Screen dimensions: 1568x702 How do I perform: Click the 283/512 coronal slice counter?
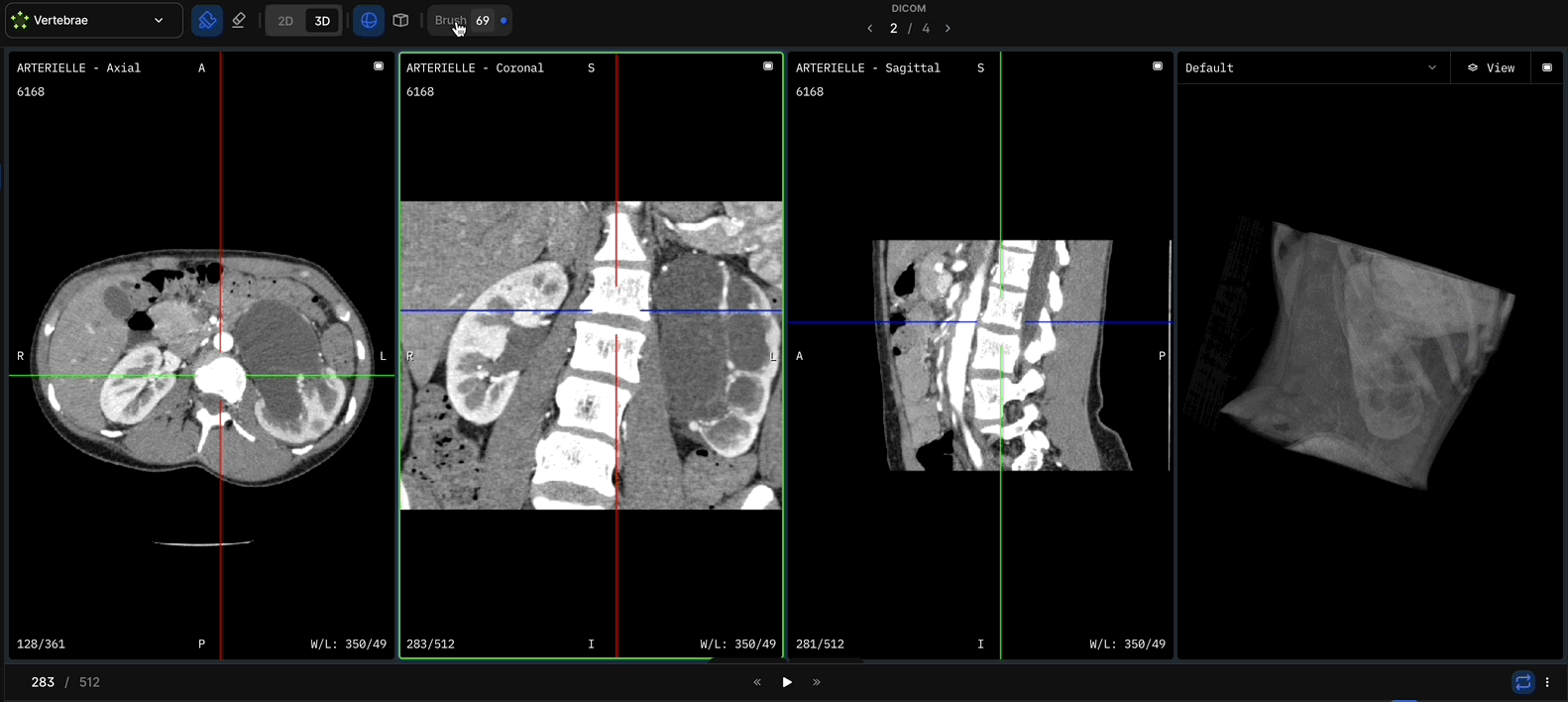tap(430, 644)
